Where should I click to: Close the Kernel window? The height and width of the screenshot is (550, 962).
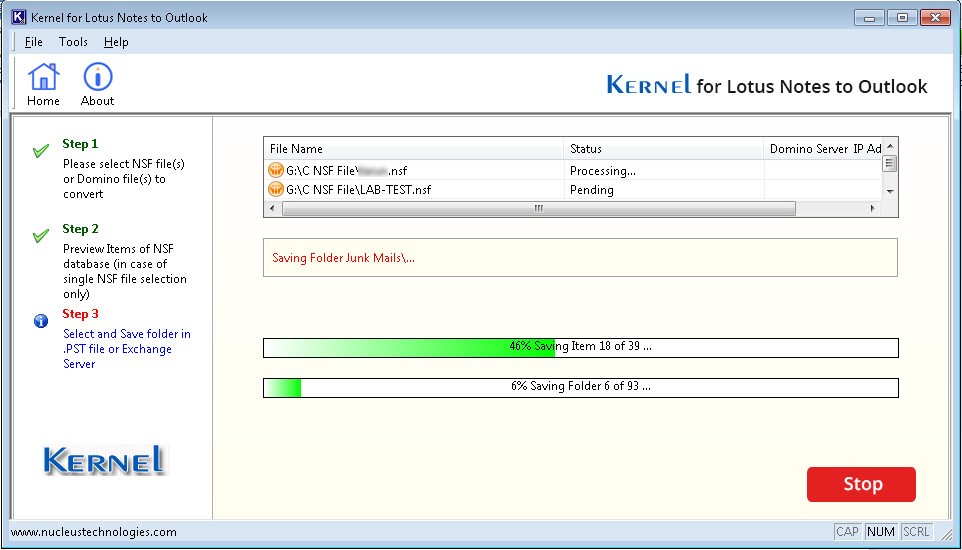[x=935, y=18]
